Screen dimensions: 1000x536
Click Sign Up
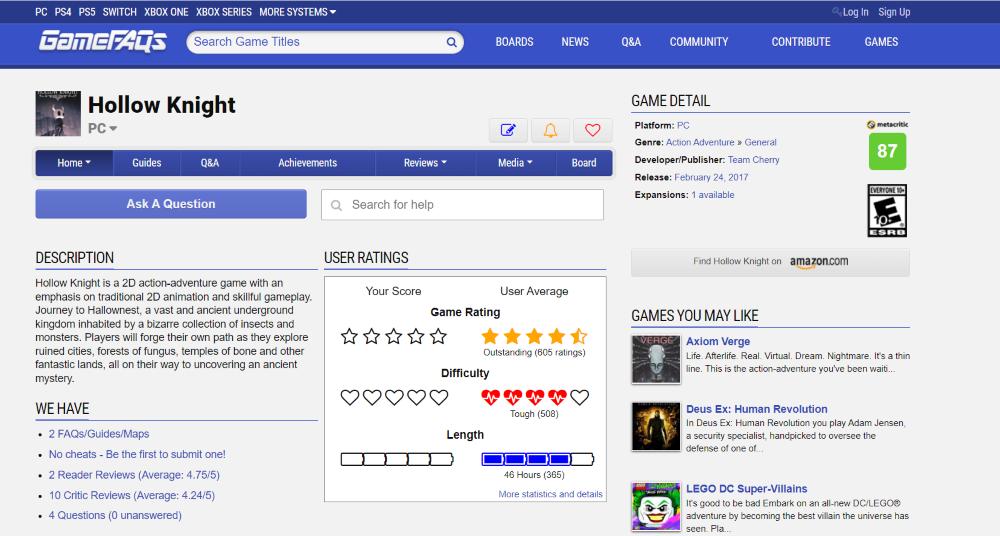(x=894, y=11)
